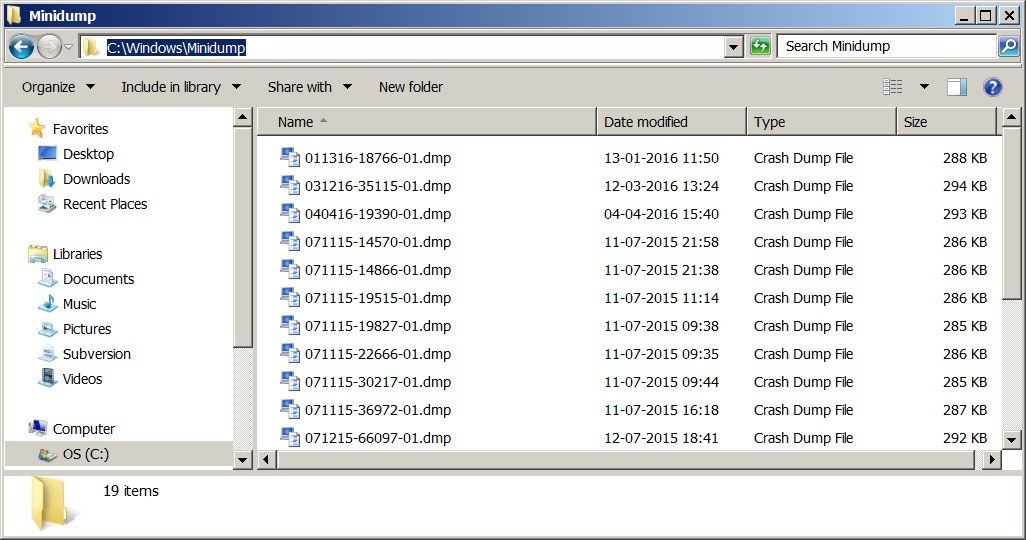Open the address bar history dropdown
This screenshot has height=540, width=1026.
734,47
